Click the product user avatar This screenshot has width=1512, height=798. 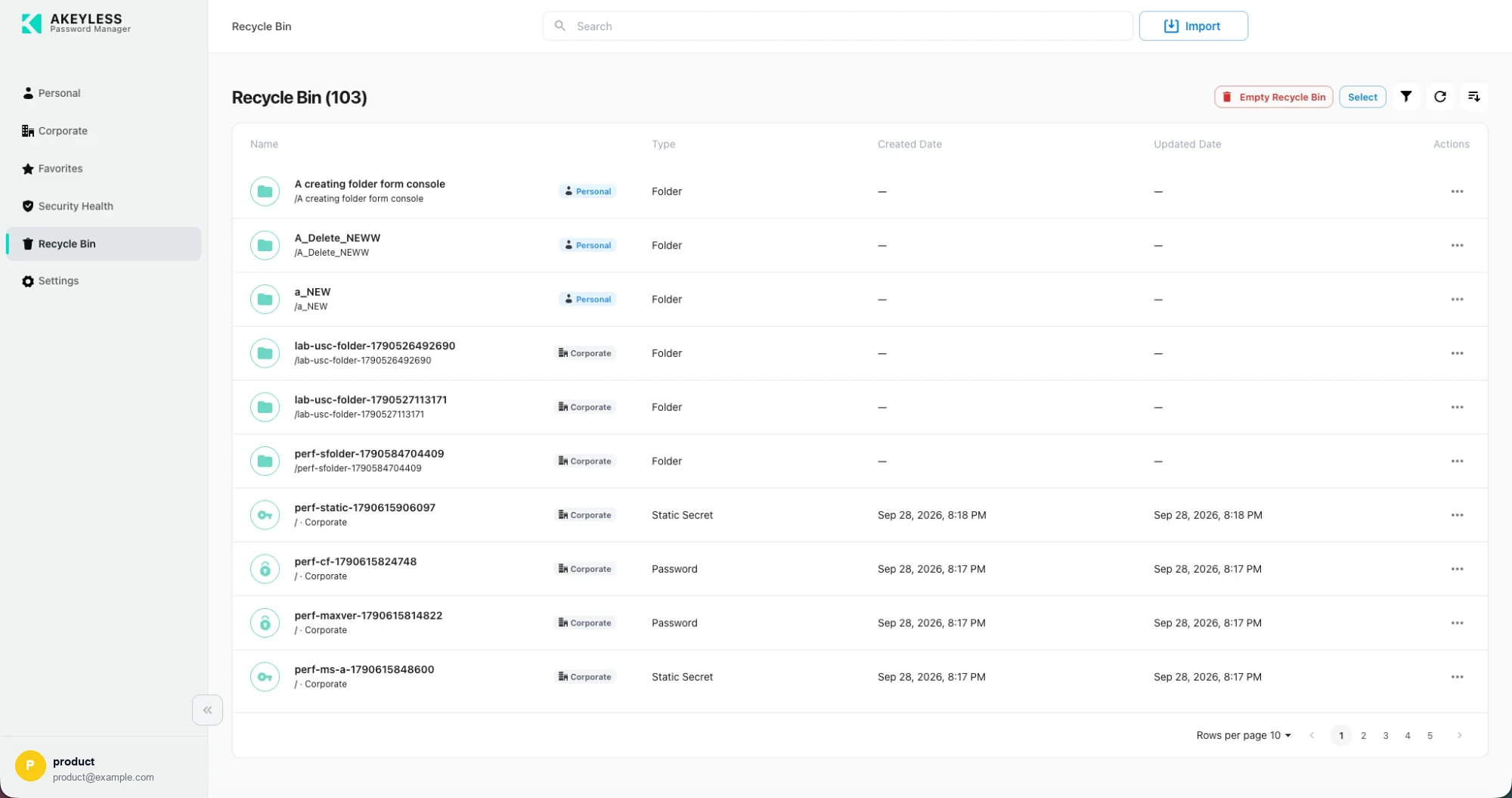point(30,765)
